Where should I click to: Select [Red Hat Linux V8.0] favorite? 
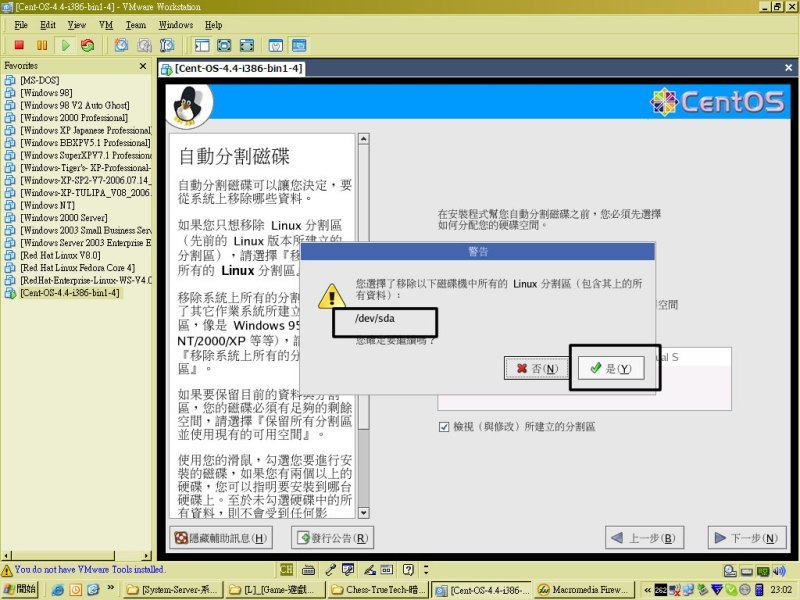pos(60,255)
